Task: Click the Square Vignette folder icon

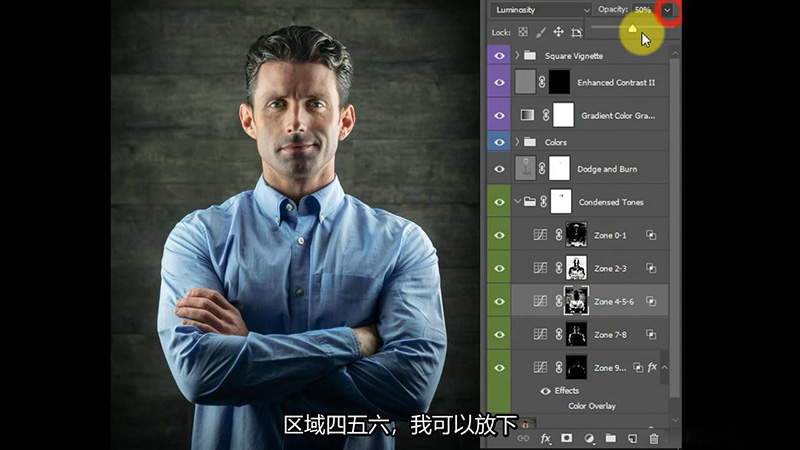Action: (530, 55)
